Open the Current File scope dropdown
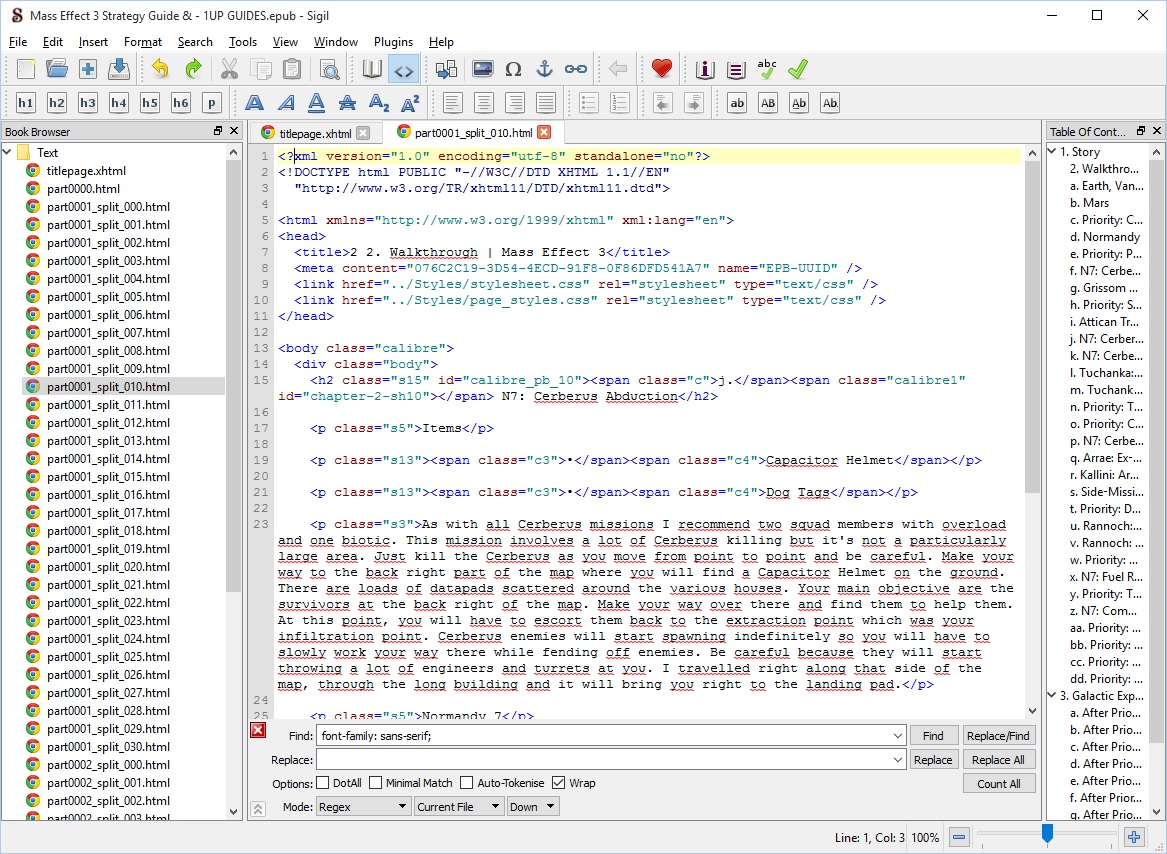1167x854 pixels. click(456, 807)
